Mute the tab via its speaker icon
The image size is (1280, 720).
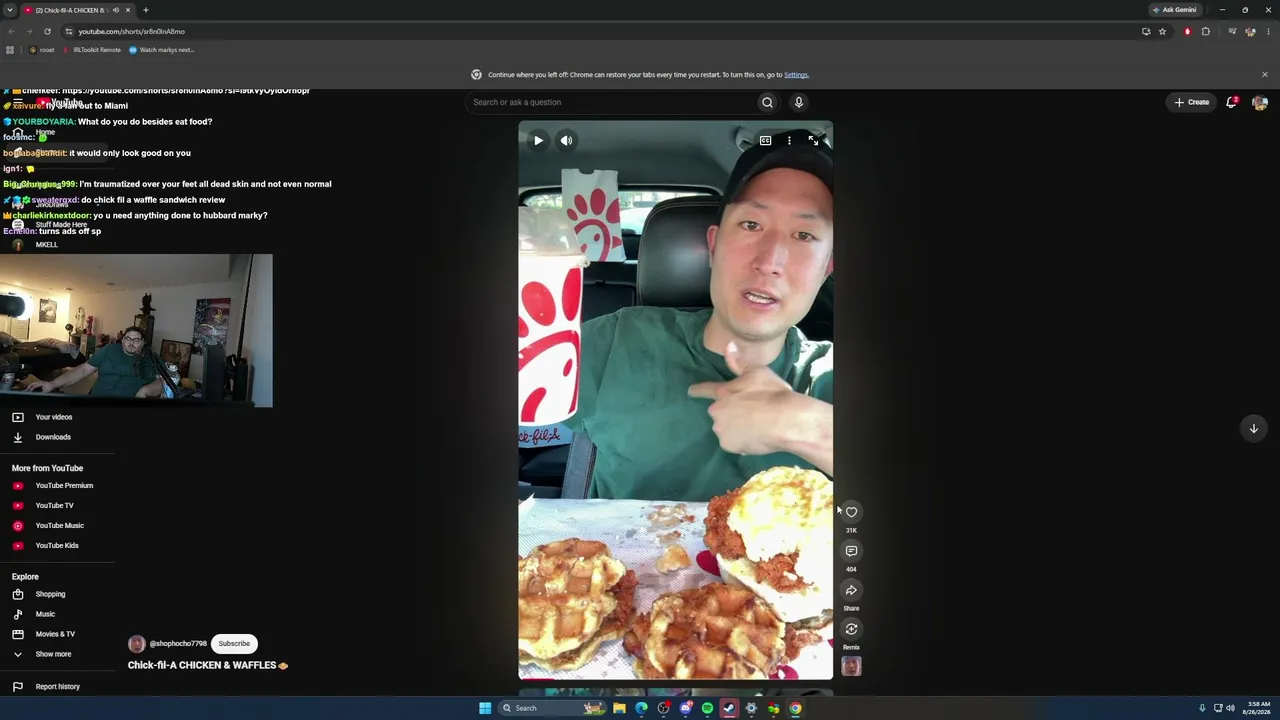116,10
